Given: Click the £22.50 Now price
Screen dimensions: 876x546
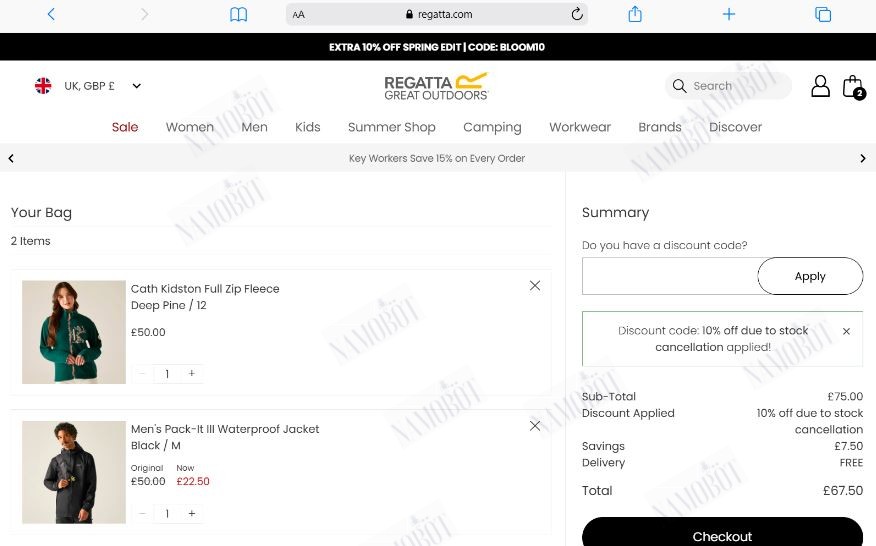Looking at the screenshot, I should click(x=193, y=481).
